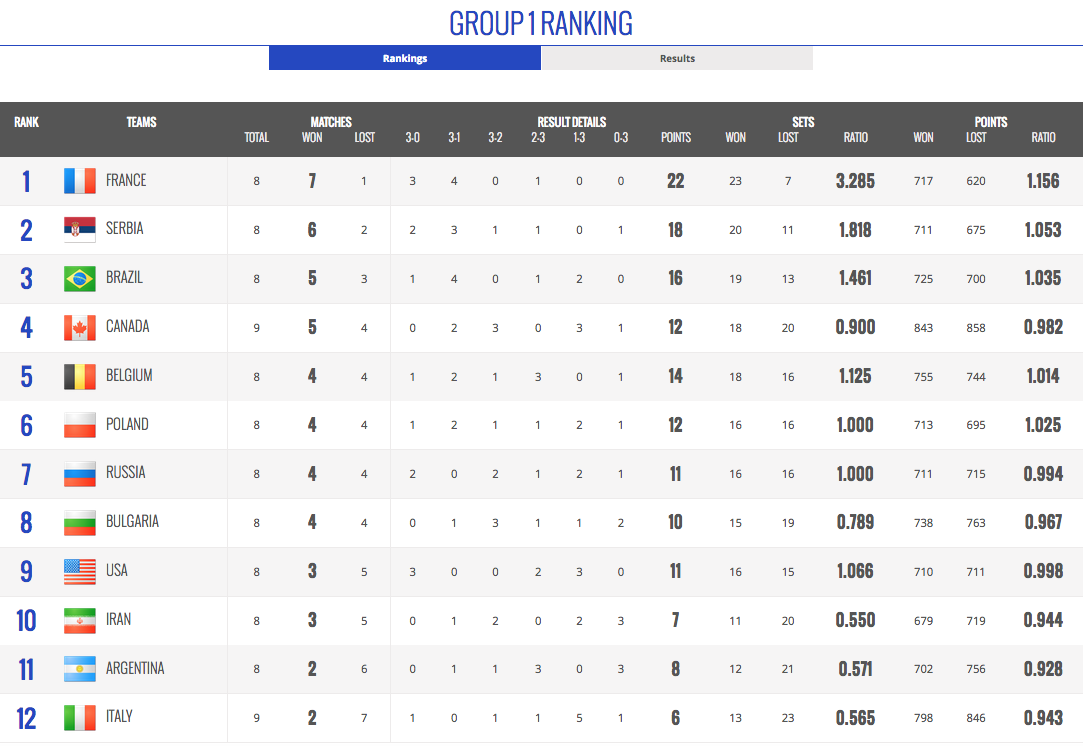Click the Russia flag icon
Image resolution: width=1083 pixels, height=746 pixels.
click(x=79, y=474)
